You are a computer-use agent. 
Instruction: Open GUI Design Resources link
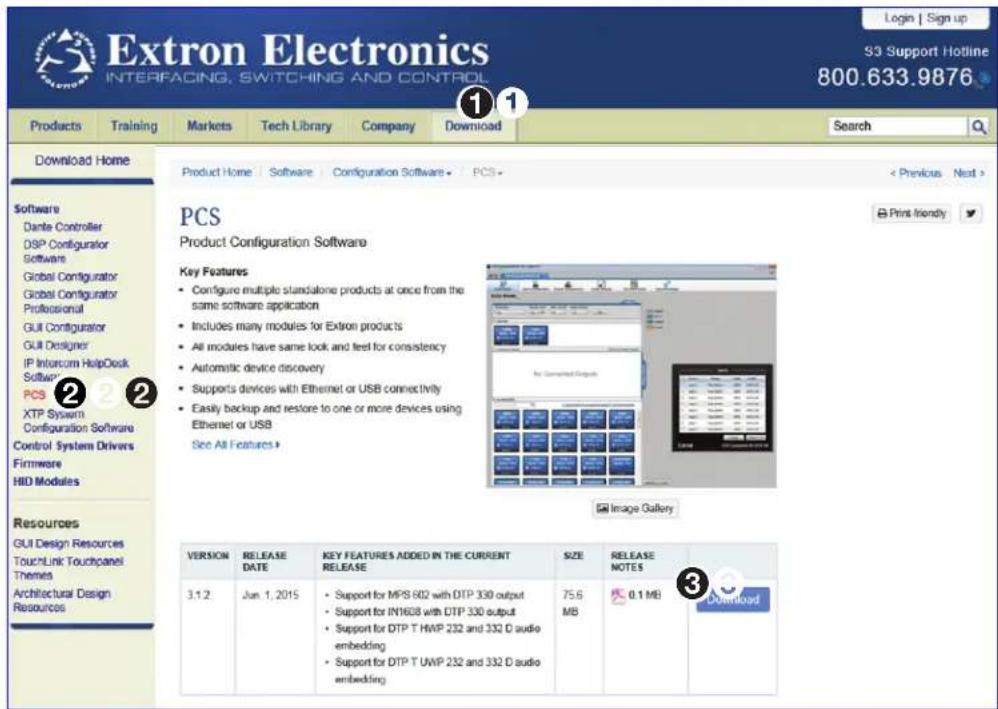click(69, 544)
